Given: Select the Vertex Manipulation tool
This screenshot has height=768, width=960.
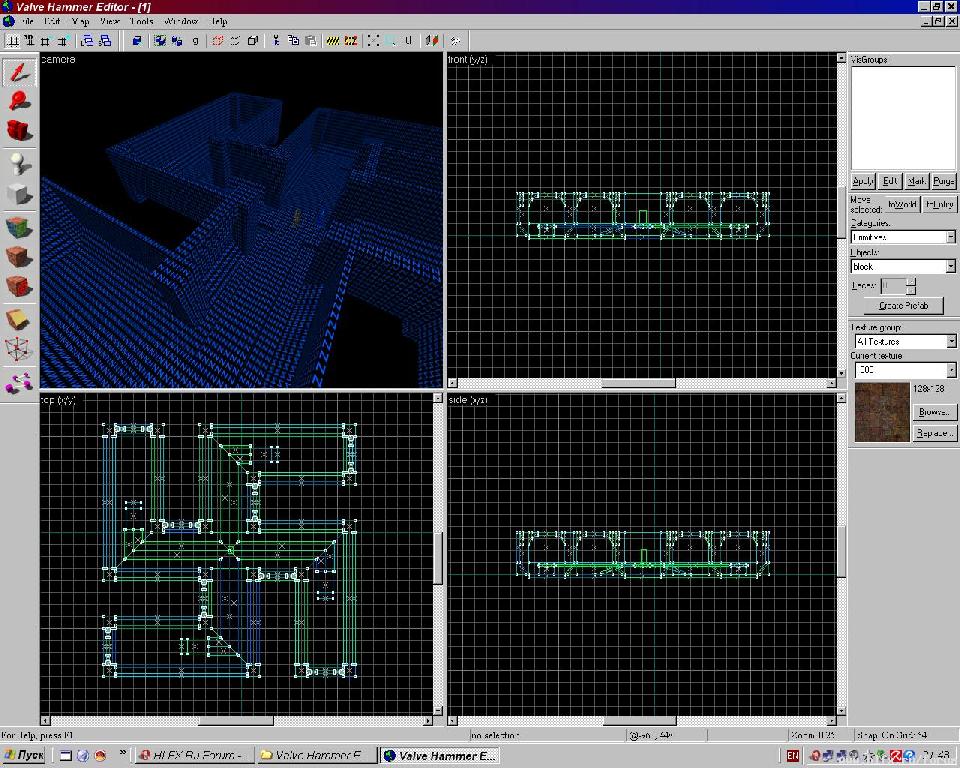Looking at the screenshot, I should point(20,349).
